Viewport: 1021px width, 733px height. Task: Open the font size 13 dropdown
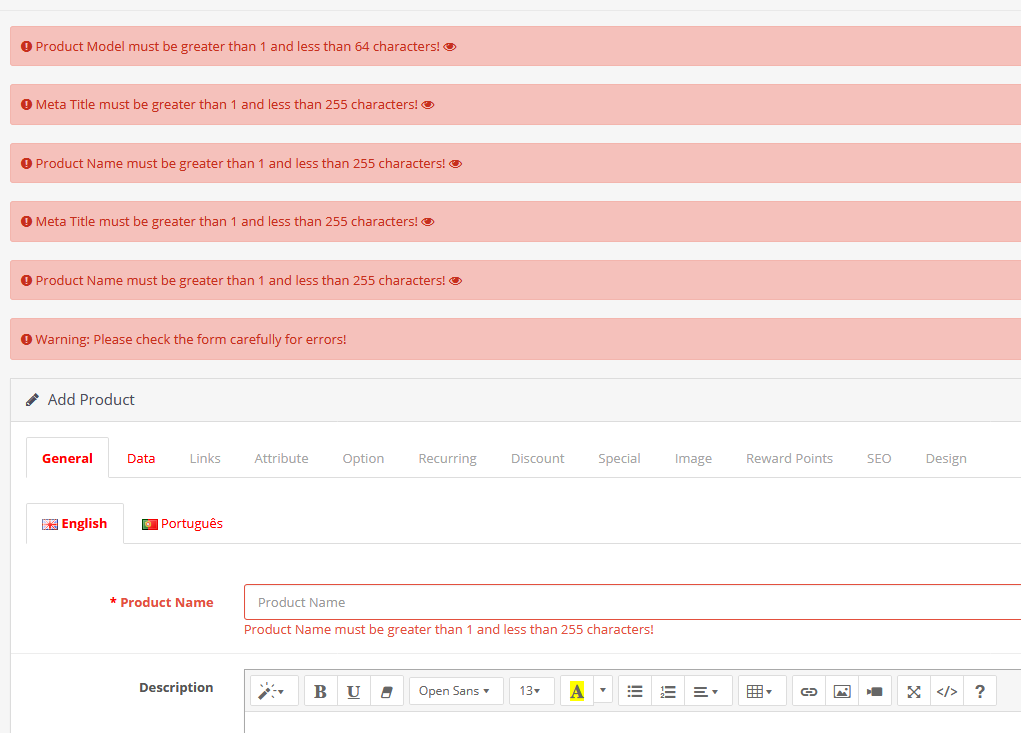(531, 691)
